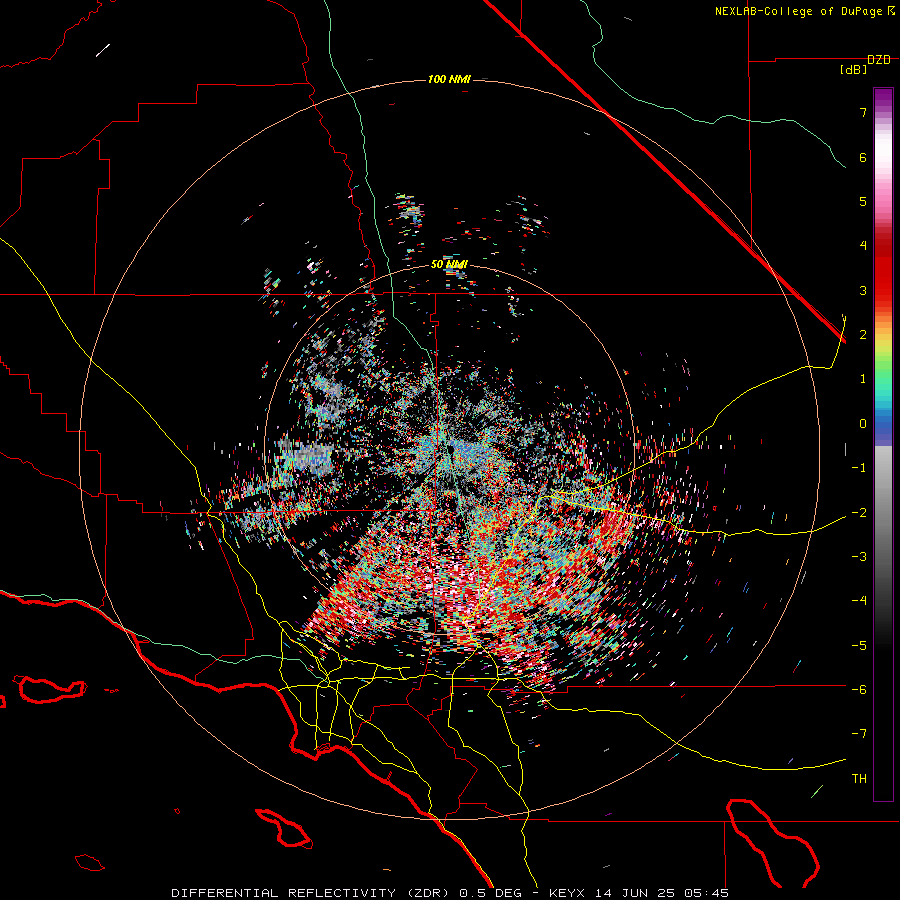Click the -1 value on the color scale

[859, 468]
